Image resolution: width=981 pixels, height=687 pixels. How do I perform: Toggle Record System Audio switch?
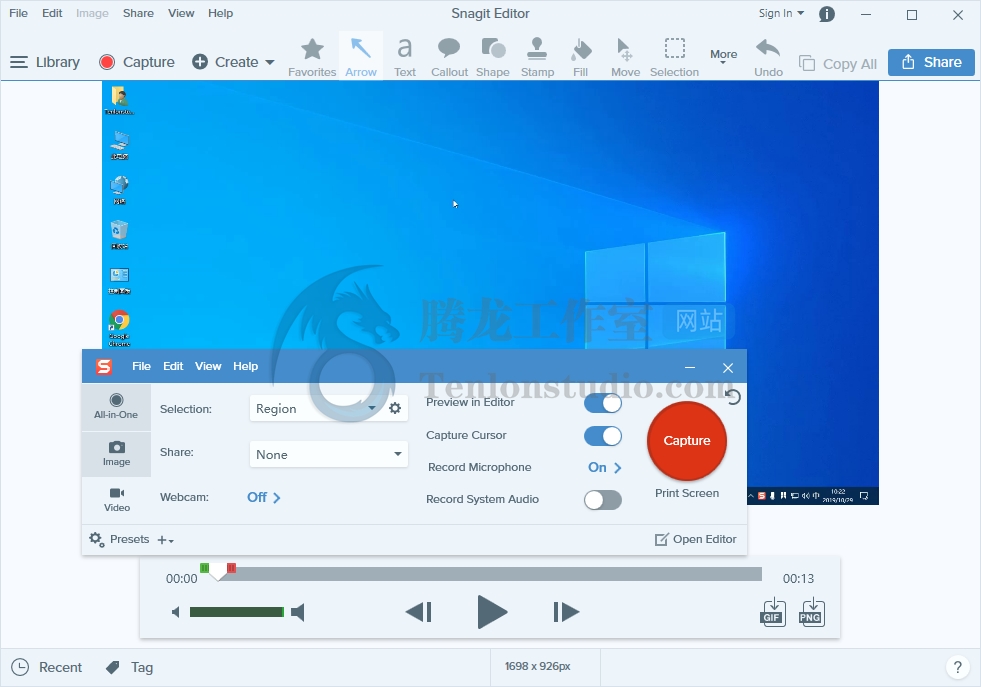coord(602,500)
